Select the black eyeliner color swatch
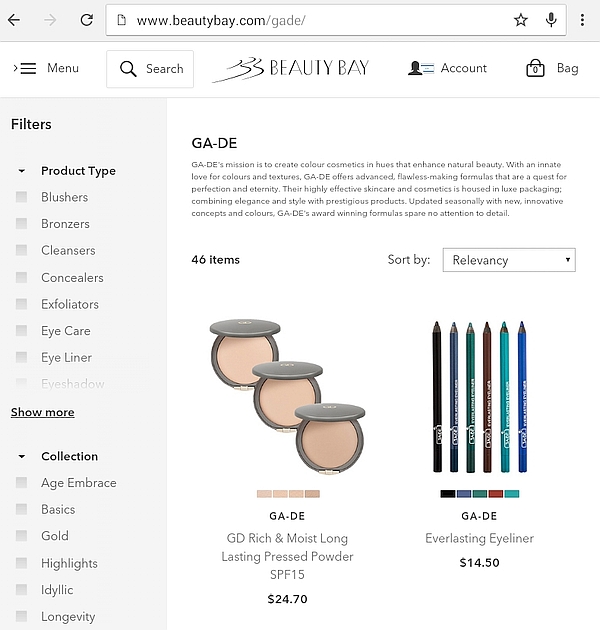Image resolution: width=600 pixels, height=630 pixels. (447, 493)
